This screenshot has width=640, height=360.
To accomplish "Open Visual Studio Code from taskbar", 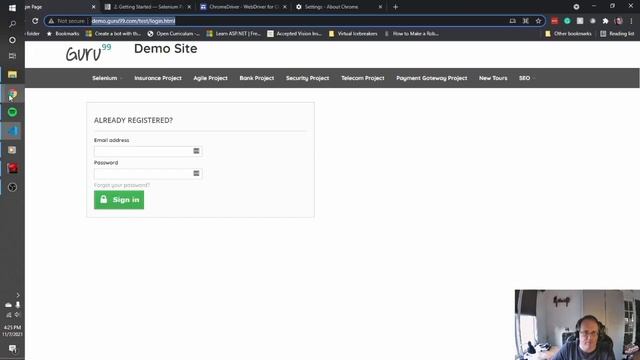I will point(12,131).
